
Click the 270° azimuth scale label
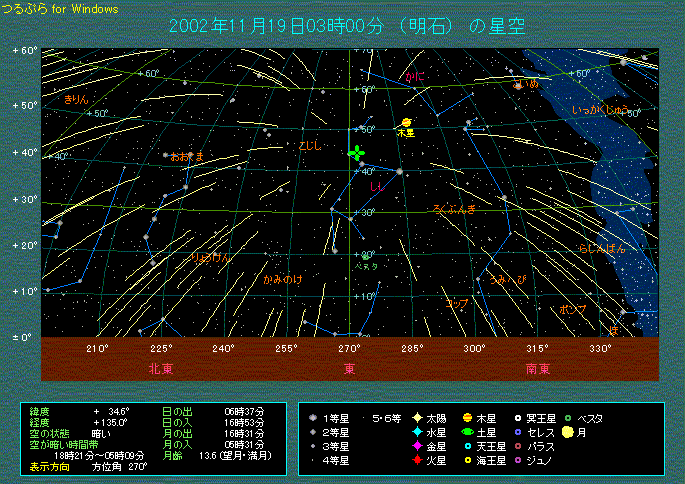coord(350,349)
